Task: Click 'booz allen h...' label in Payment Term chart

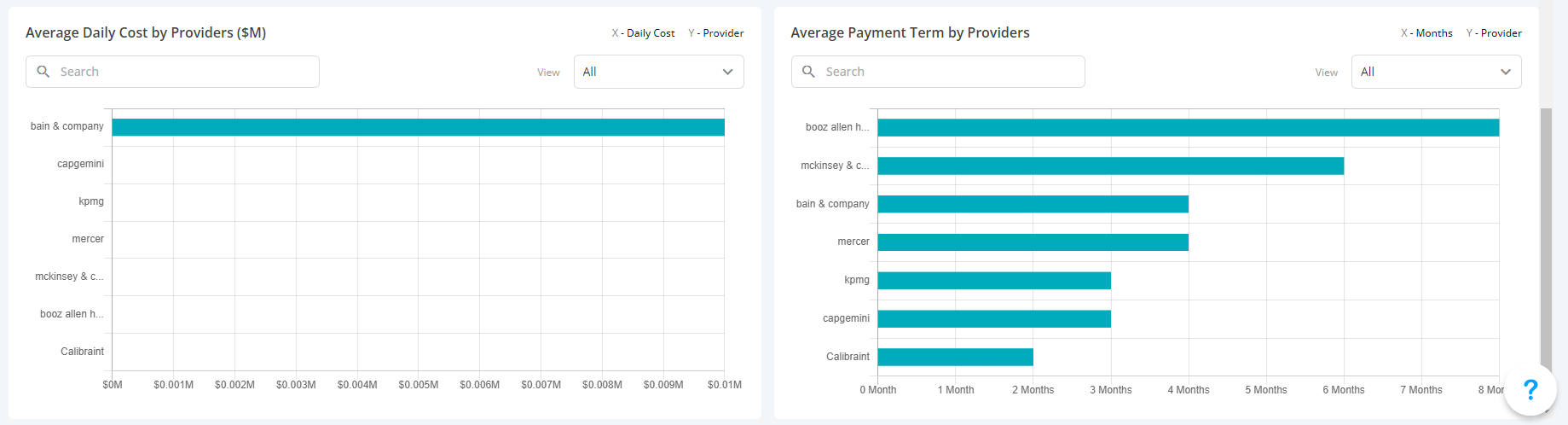Action: [837, 127]
